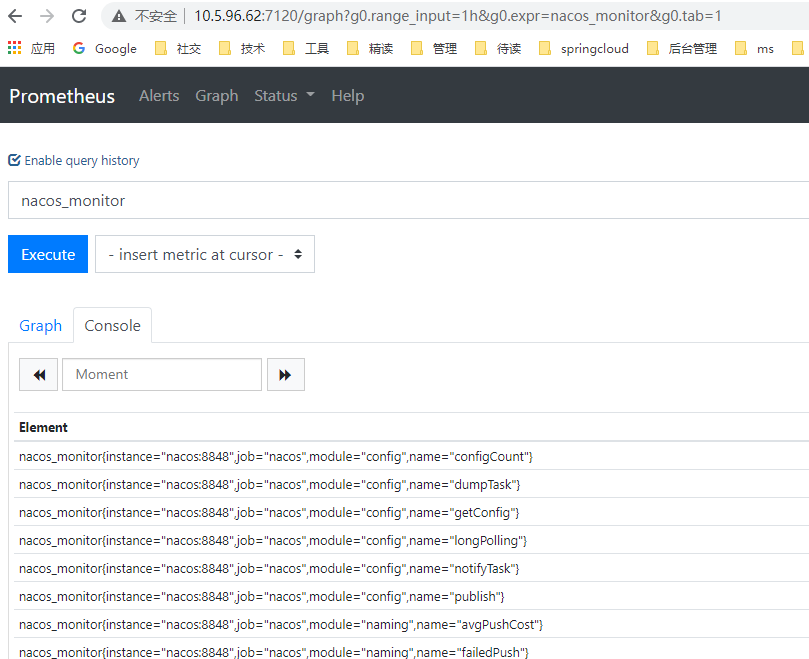Select the notifyTask metric row
The image size is (809, 659).
[x=412, y=568]
